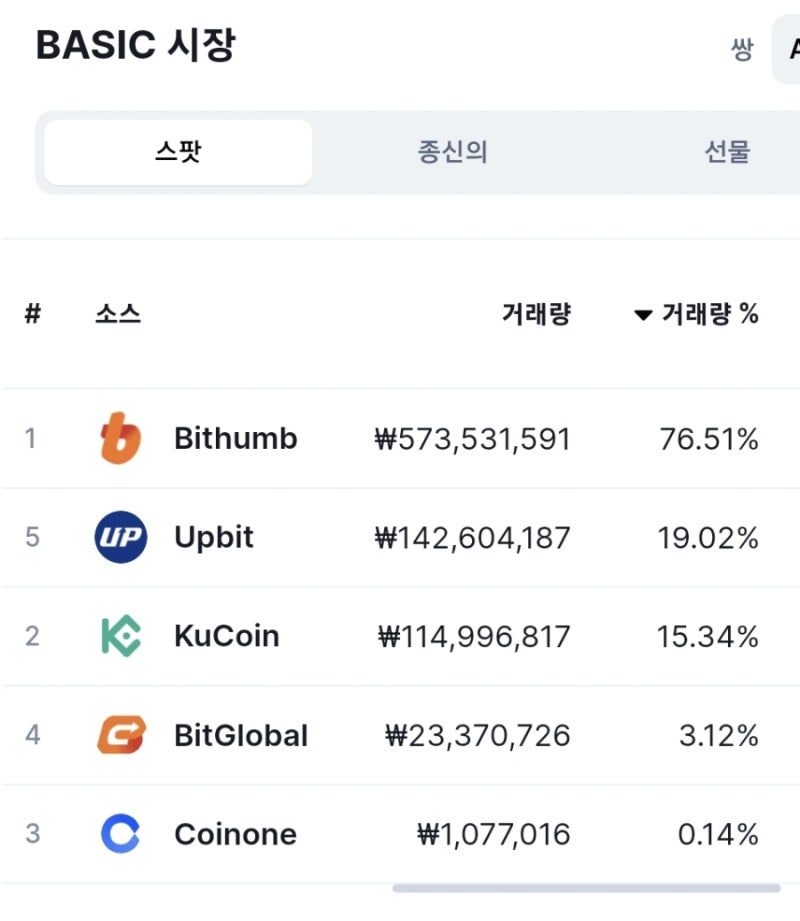Screen dimensions: 800x921
Task: Switch to the 종신의 tab
Action: 452,152
